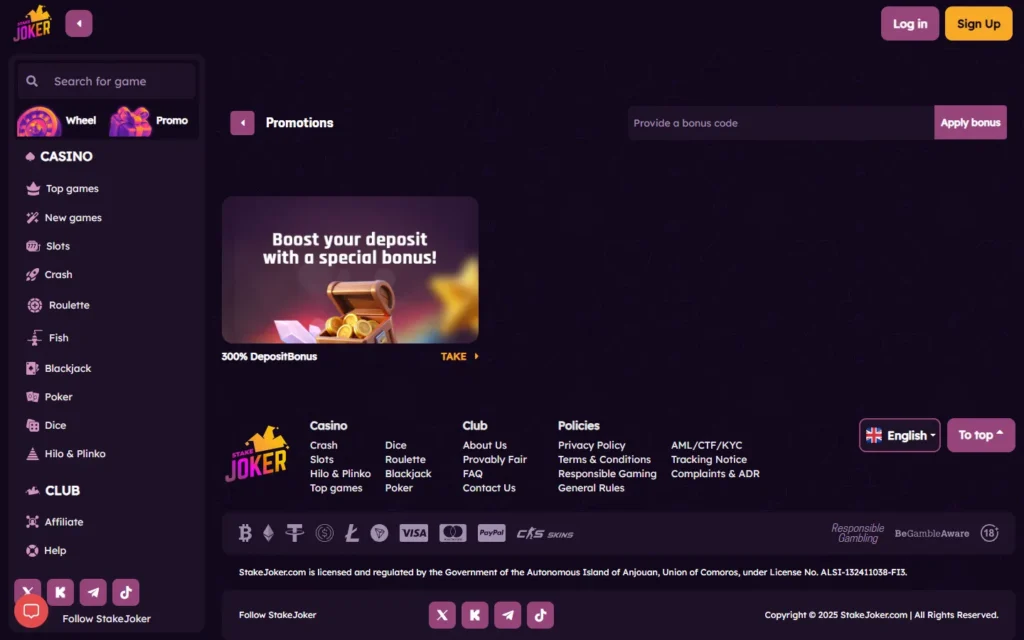Select Roulette in sidebar menu

tap(58, 305)
